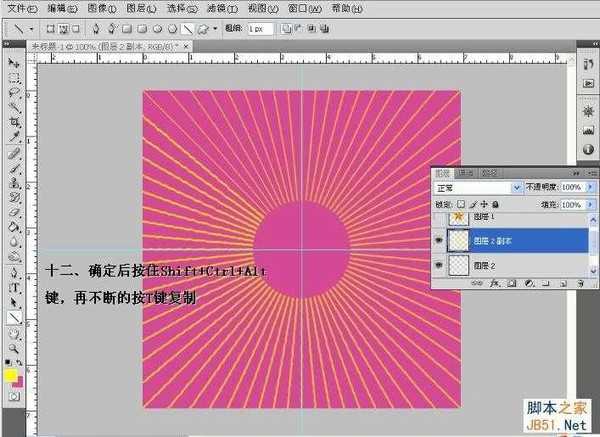Select the Clone Stamp tool
The width and height of the screenshot is (600, 437).
pos(14,183)
